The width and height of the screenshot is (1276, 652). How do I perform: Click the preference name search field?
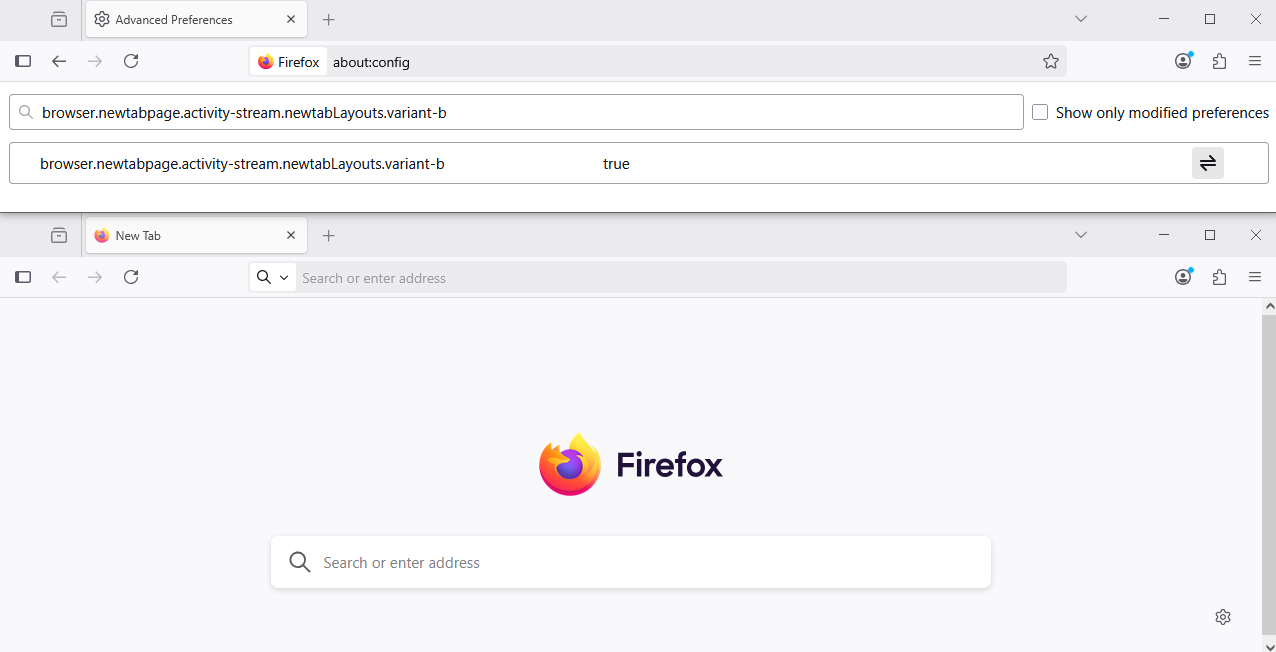(516, 112)
